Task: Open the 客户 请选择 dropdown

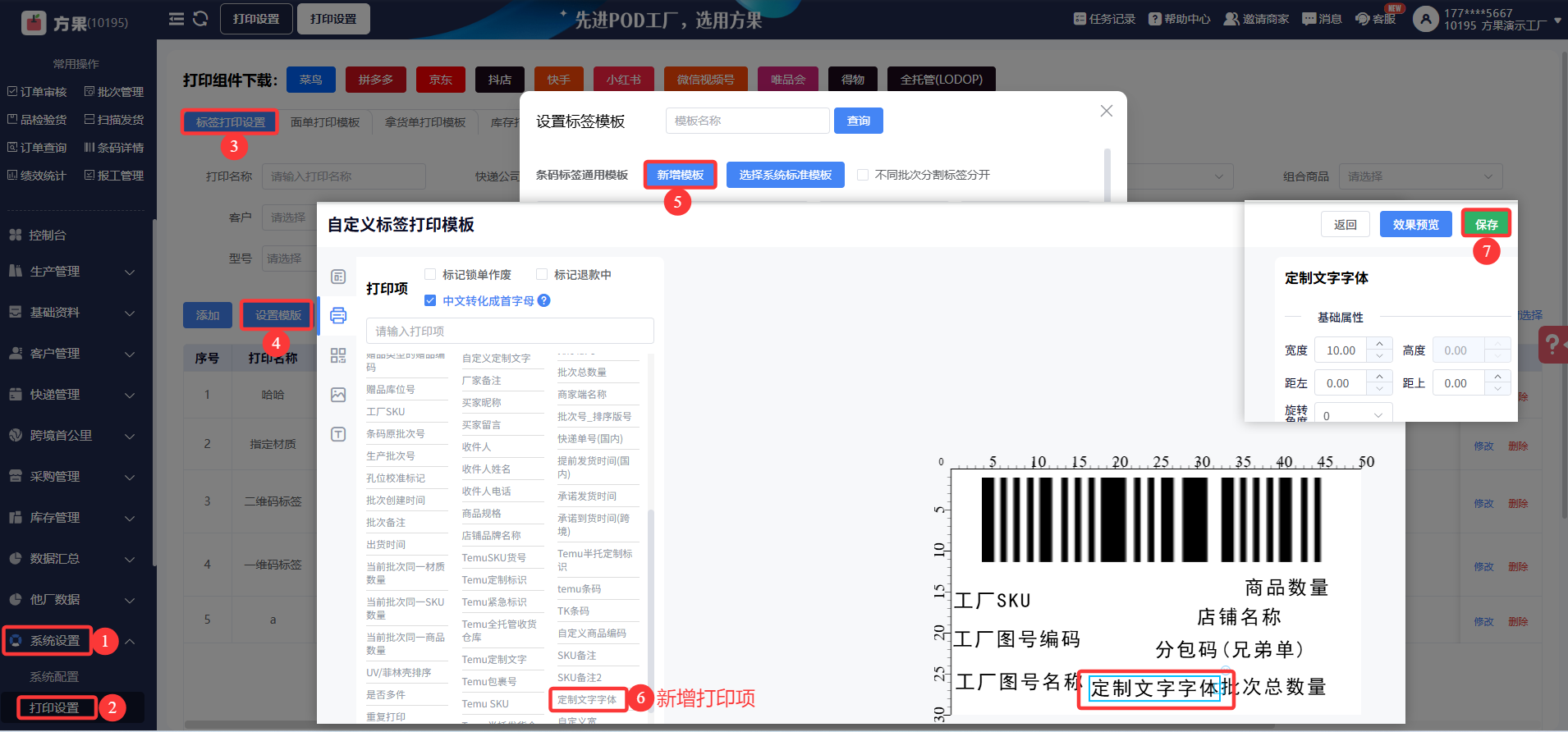Action: [x=288, y=217]
